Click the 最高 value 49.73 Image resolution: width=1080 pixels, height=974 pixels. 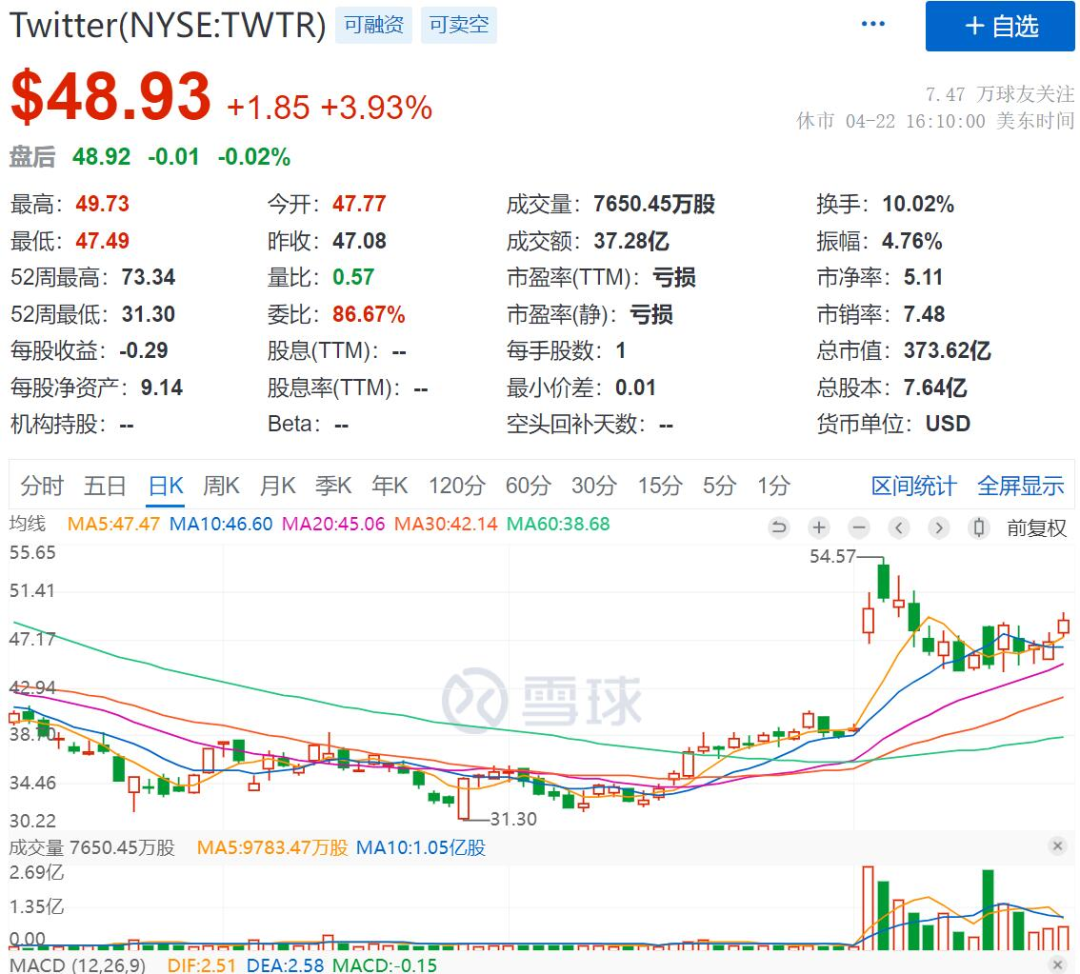103,204
